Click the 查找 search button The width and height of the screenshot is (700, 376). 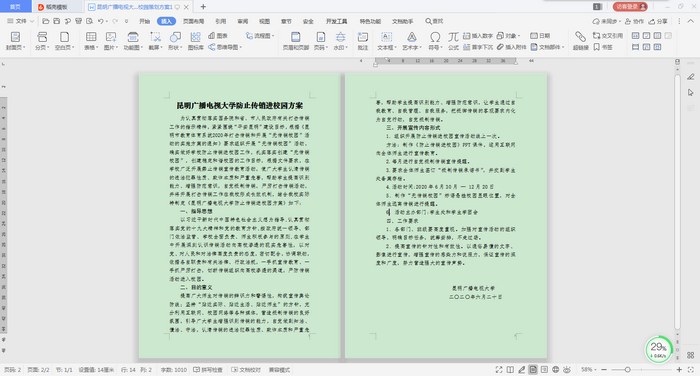[x=434, y=21]
